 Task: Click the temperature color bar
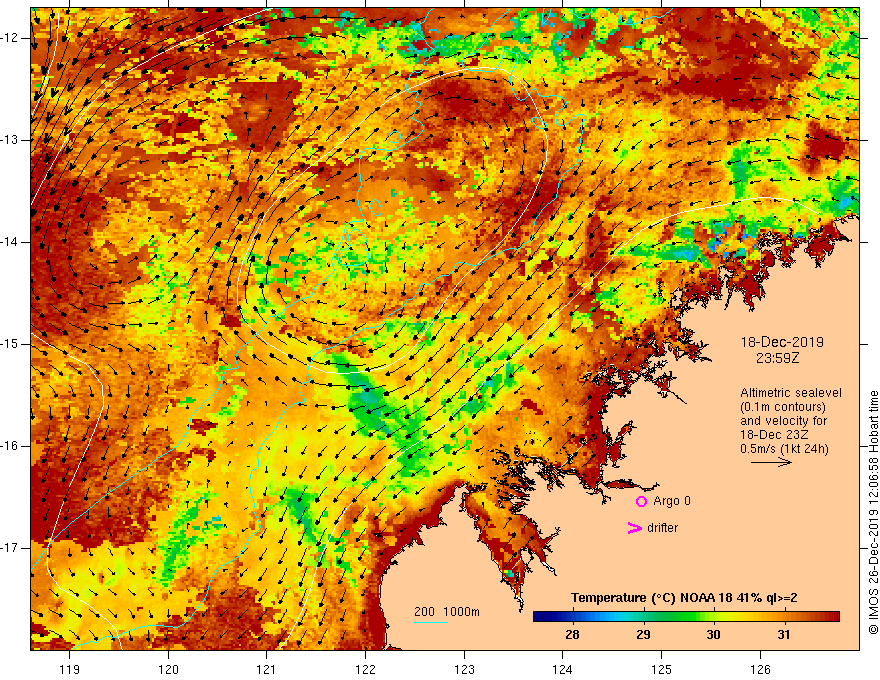pyautogui.click(x=686, y=617)
